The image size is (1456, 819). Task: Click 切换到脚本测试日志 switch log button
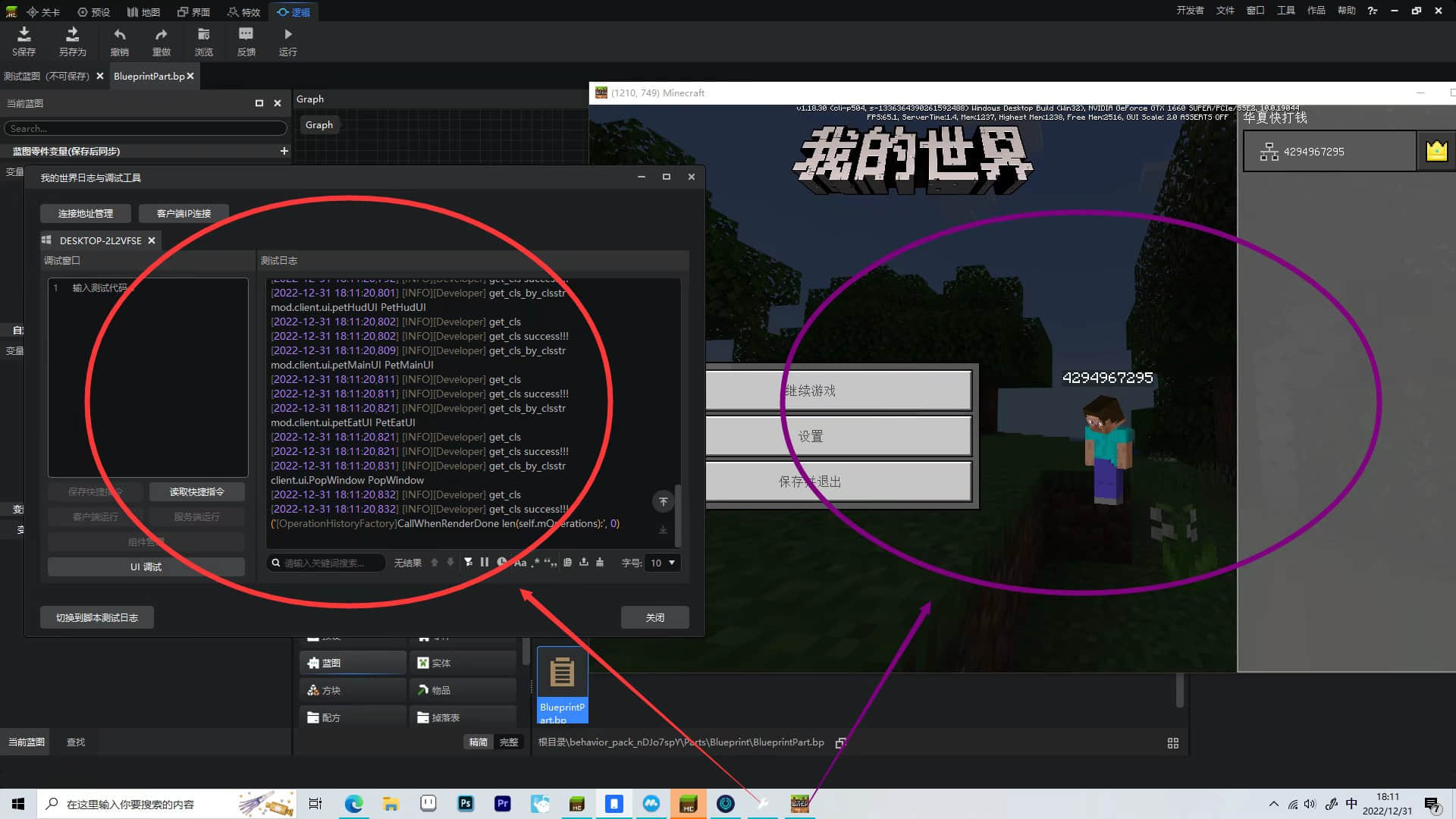pos(97,617)
